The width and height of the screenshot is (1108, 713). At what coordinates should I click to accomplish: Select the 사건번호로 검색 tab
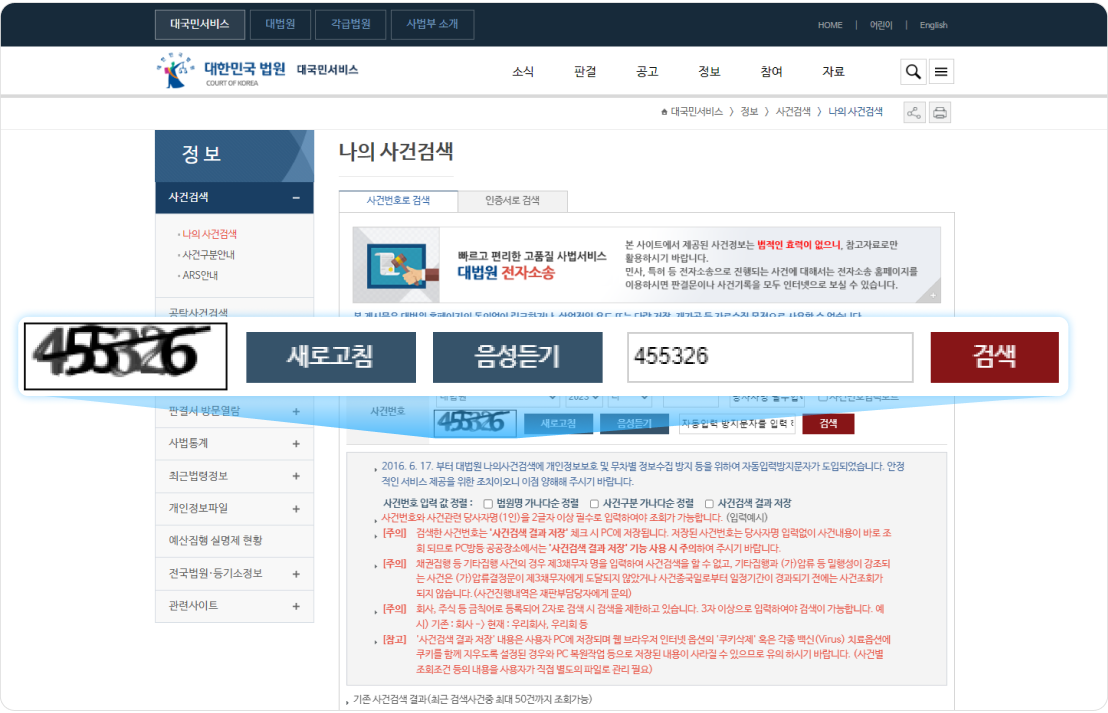[398, 201]
